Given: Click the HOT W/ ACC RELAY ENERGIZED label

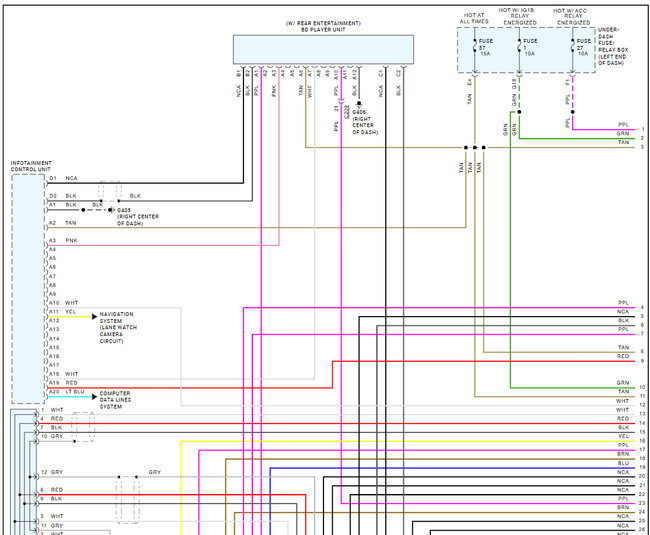Looking at the screenshot, I should (x=573, y=17).
